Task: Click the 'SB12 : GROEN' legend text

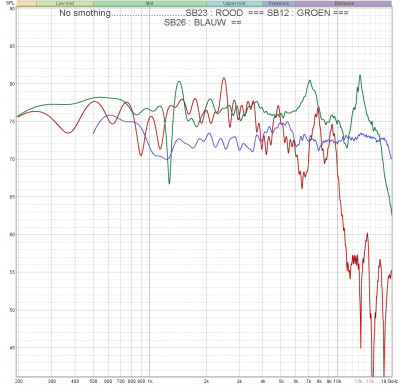Action: pos(299,13)
